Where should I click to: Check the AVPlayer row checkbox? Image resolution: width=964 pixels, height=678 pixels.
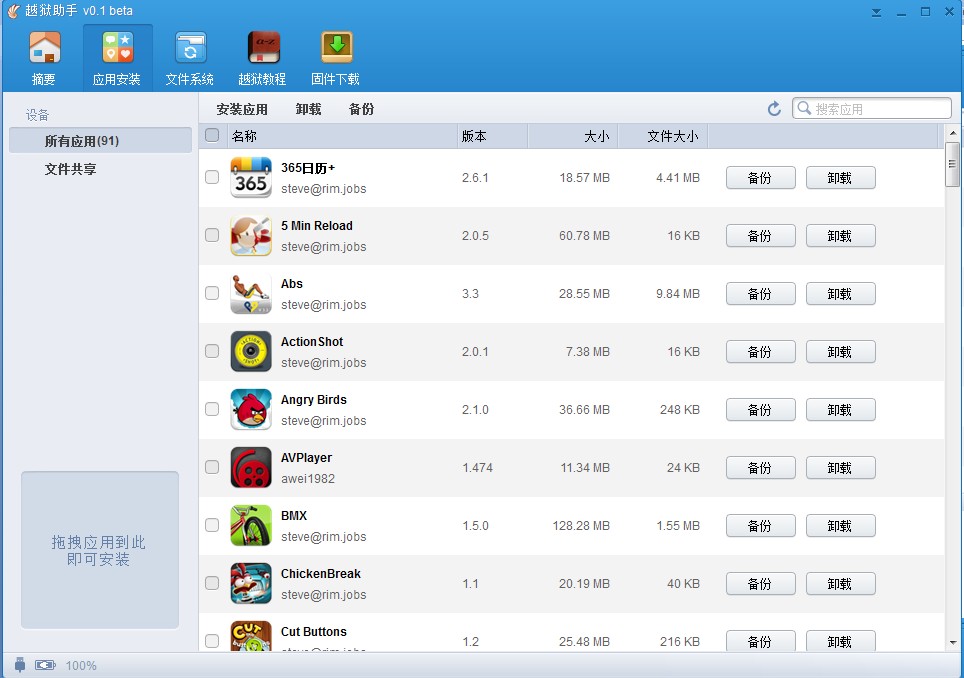[212, 467]
